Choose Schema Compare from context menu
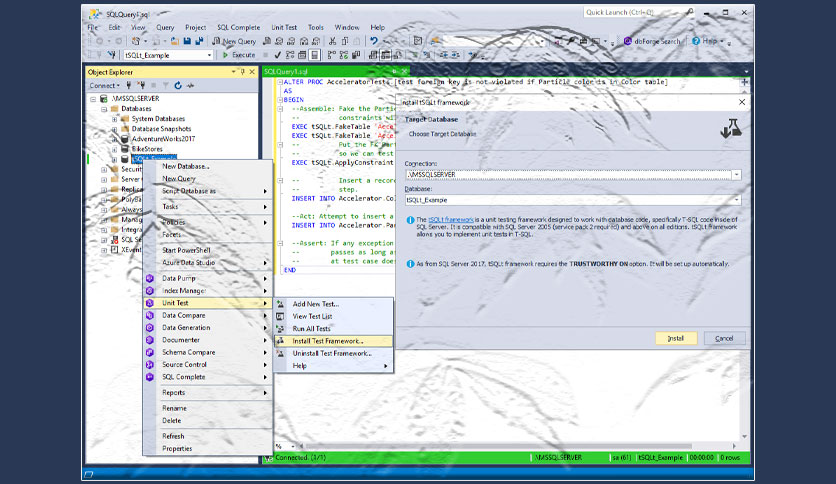The image size is (836, 484). pyautogui.click(x=208, y=352)
